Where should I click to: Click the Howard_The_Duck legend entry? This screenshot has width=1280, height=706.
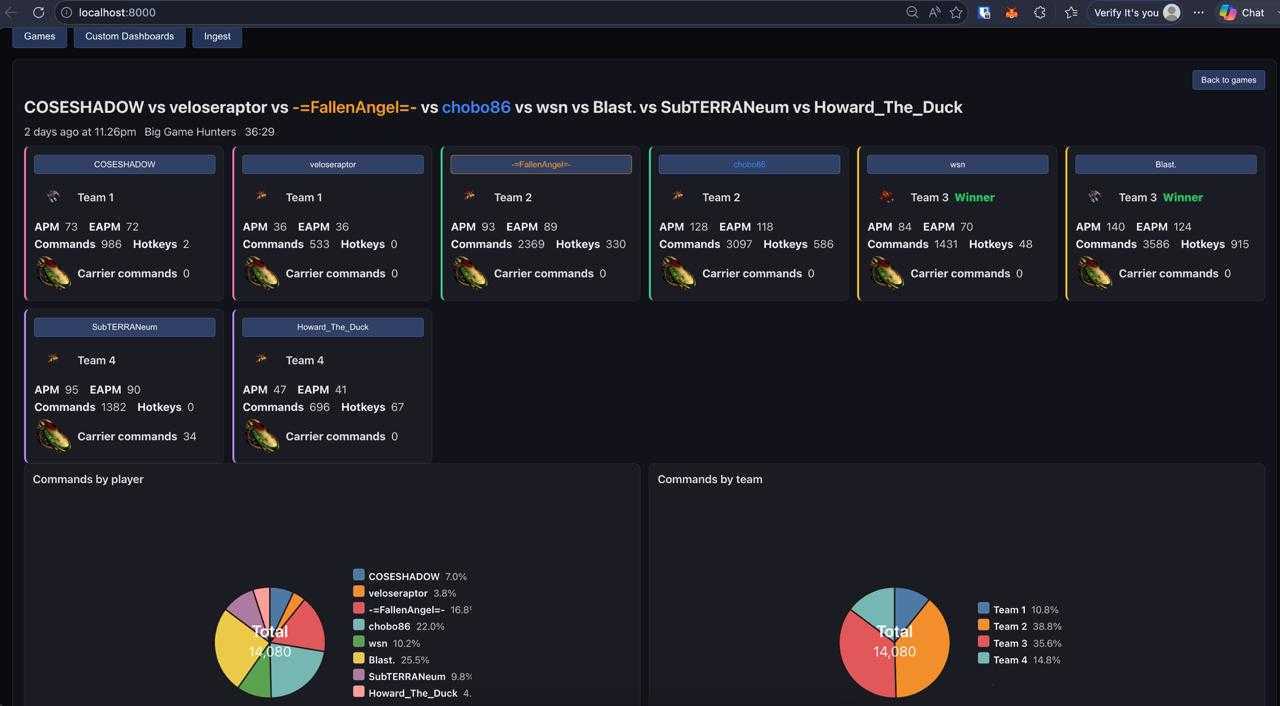pos(412,693)
